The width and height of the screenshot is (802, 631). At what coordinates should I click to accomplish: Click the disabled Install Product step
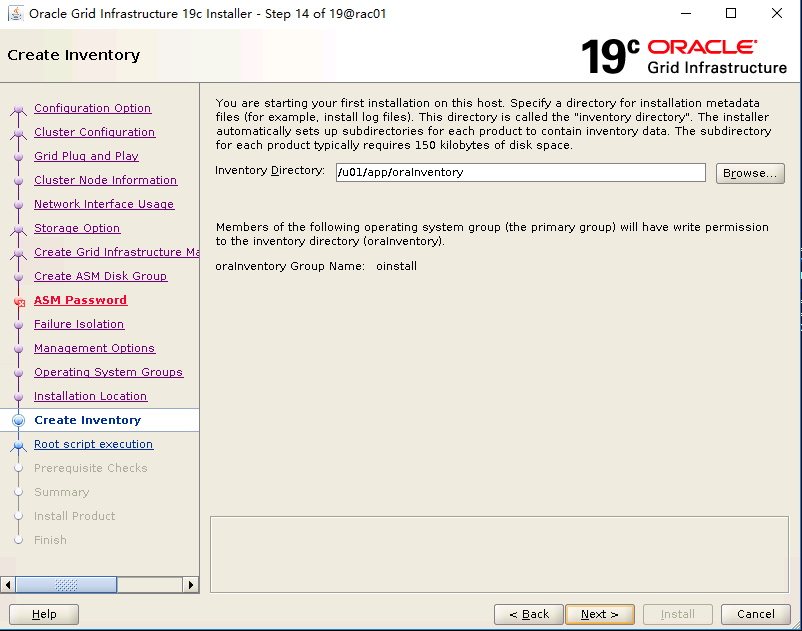pyautogui.click(x=75, y=516)
